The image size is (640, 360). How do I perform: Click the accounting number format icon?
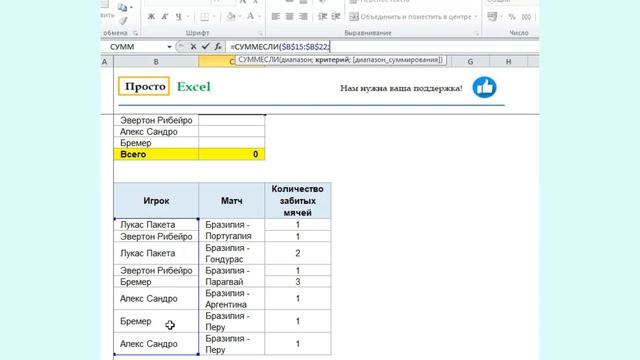pyautogui.click(x=493, y=17)
